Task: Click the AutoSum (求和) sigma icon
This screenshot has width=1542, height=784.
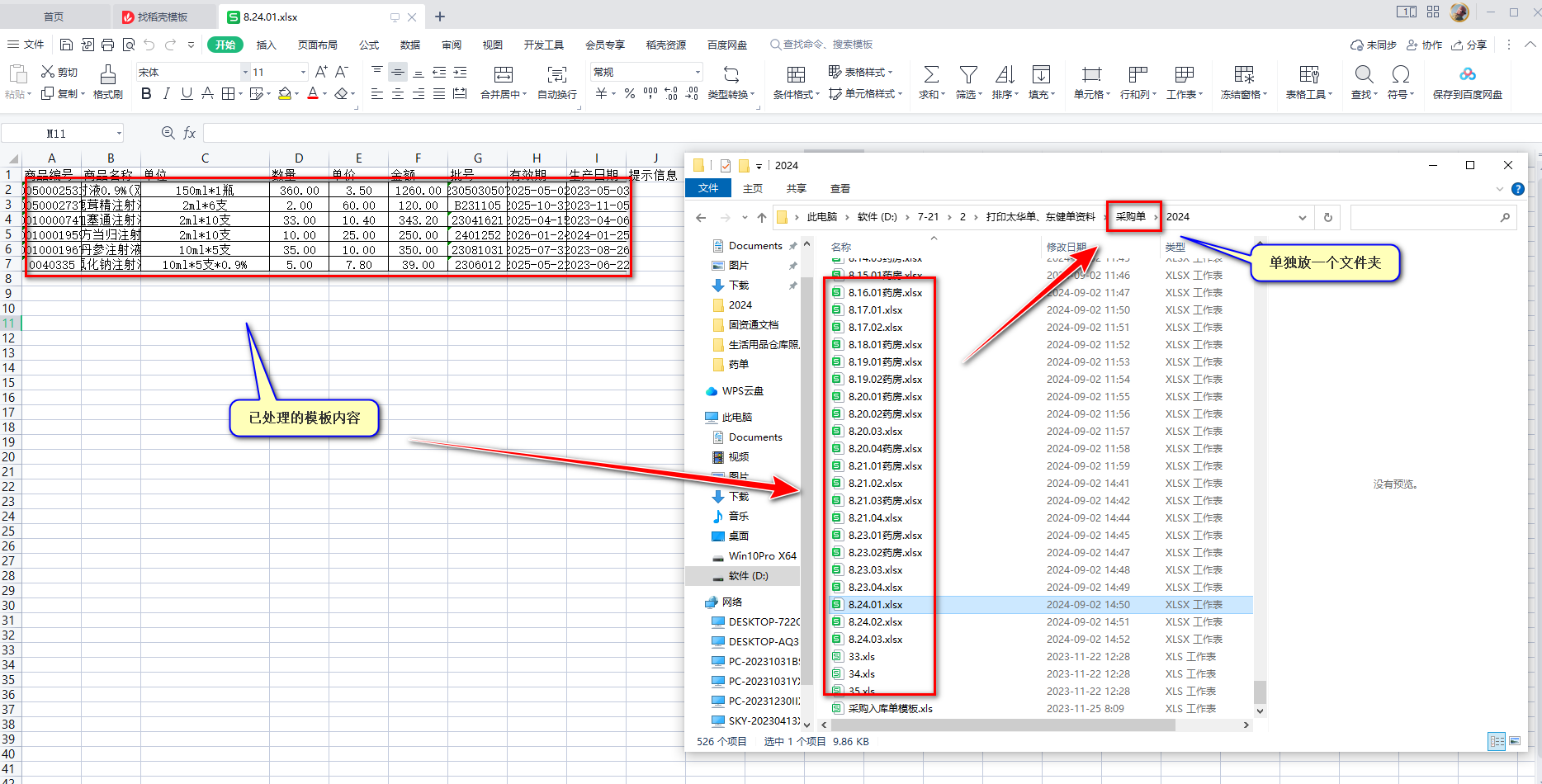Action: [x=931, y=75]
